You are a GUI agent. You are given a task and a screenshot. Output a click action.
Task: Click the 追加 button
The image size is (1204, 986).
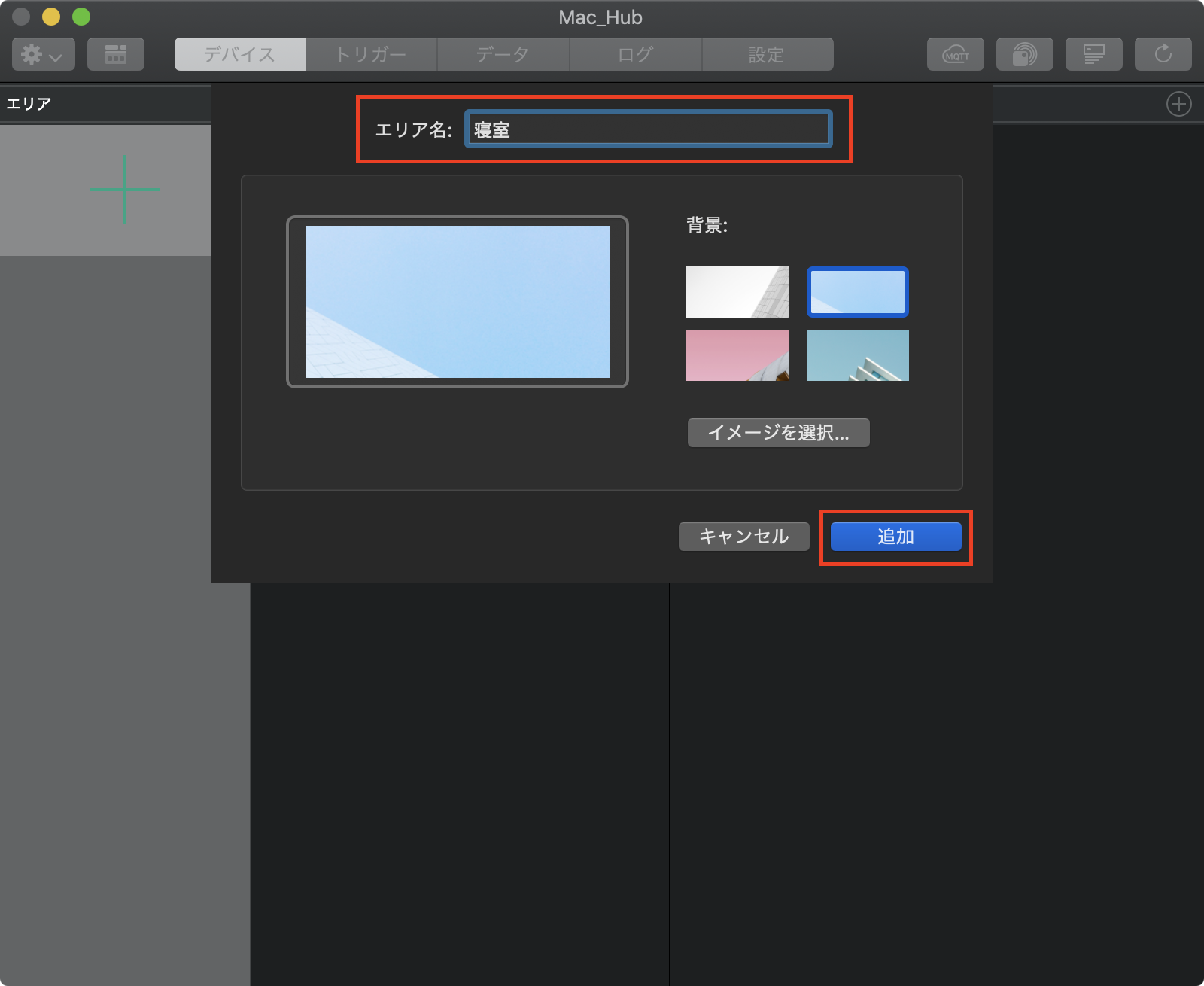[896, 537]
